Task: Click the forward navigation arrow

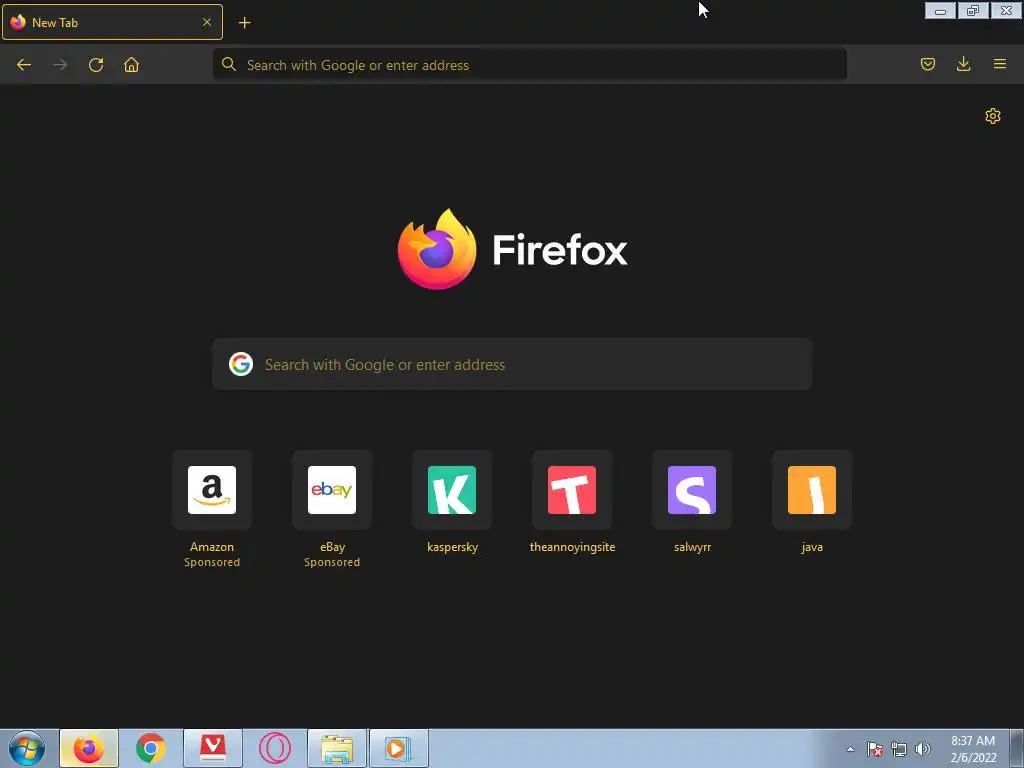Action: (60, 65)
